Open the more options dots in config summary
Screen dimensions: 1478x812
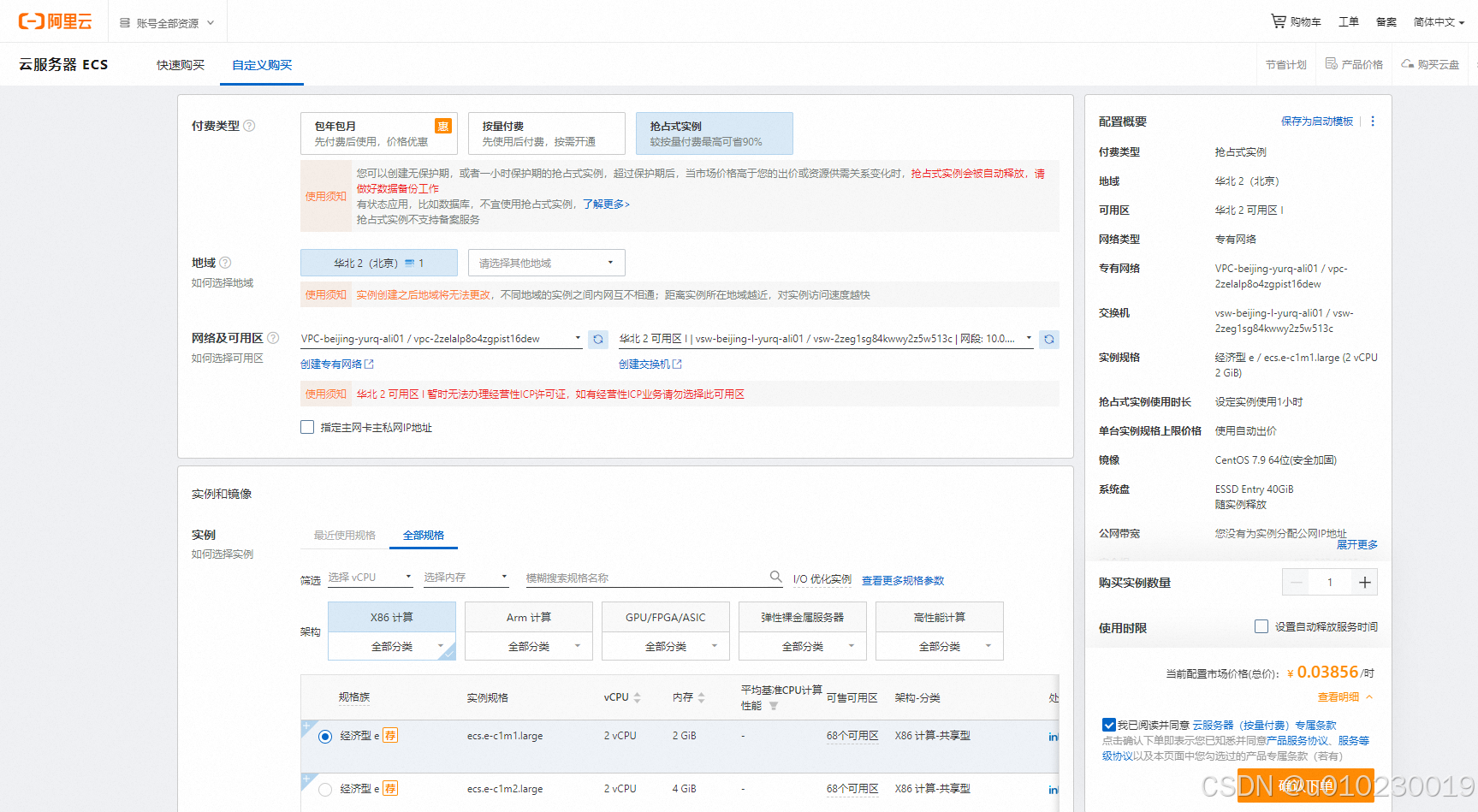[1373, 122]
